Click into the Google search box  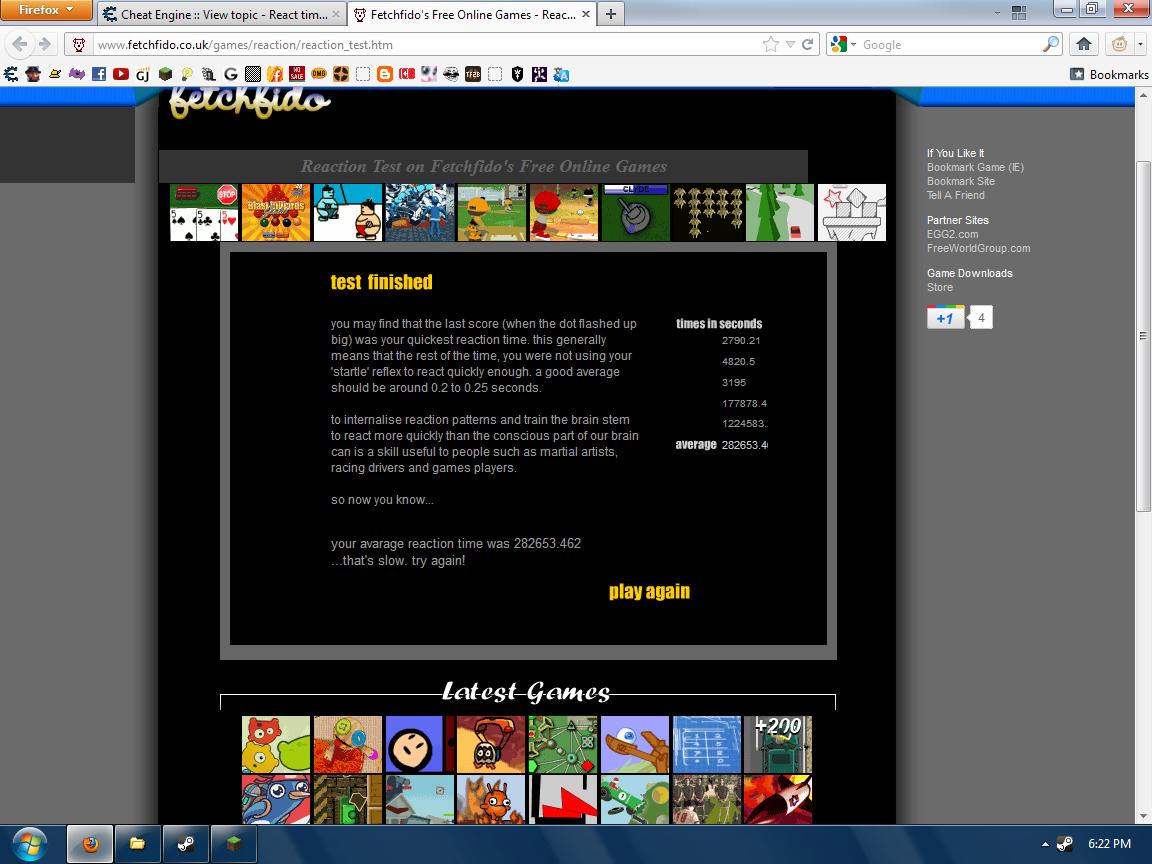tap(950, 44)
